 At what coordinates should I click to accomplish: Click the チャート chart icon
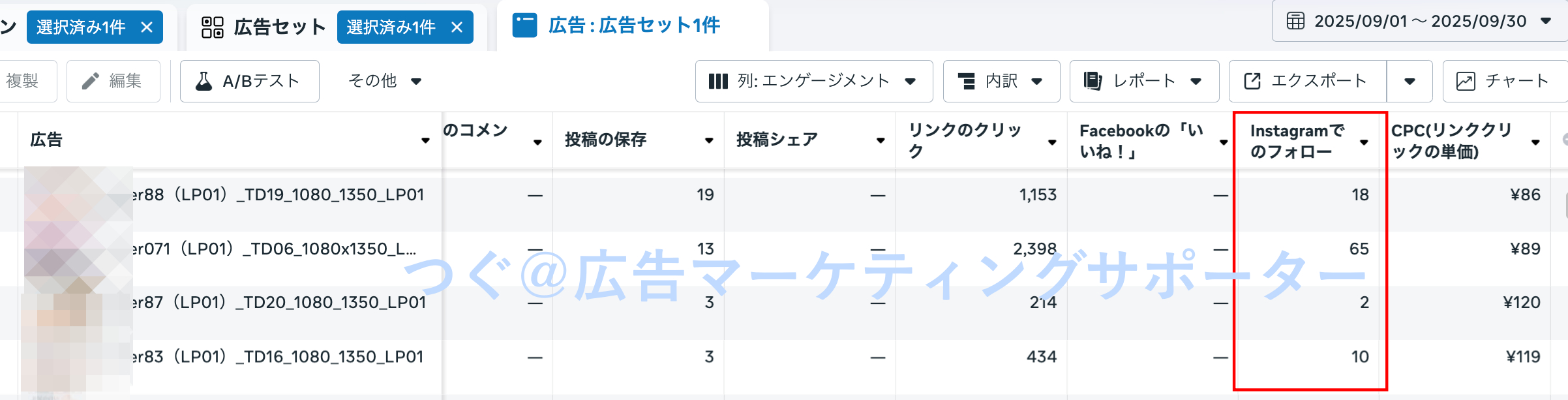[x=1466, y=81]
